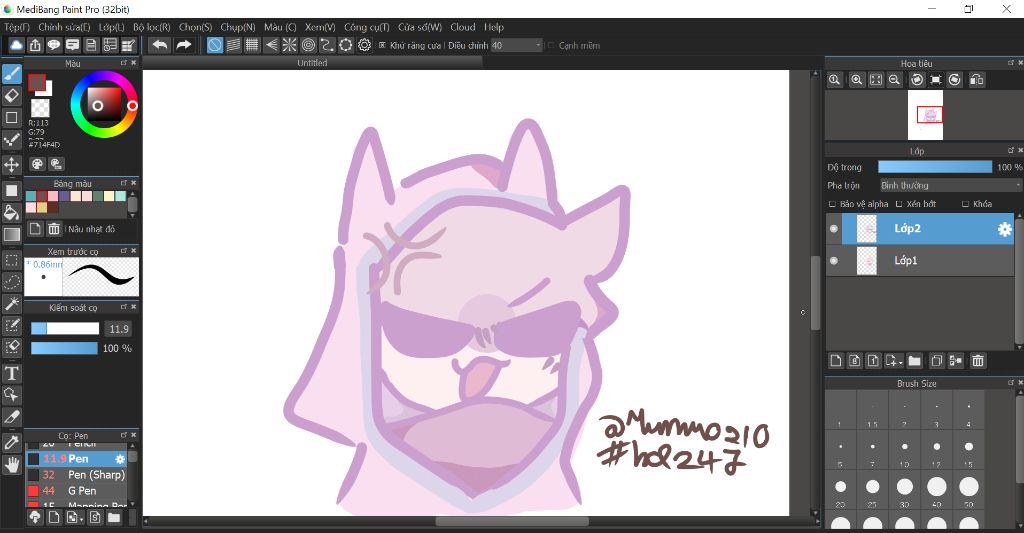
Task: Enable the radial snap guide
Action: 289,45
